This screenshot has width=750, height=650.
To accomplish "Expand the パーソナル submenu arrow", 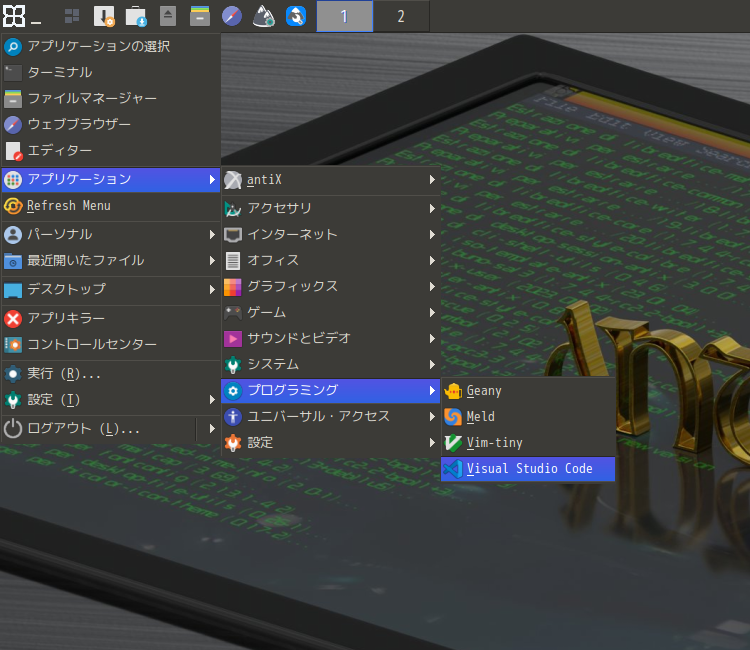I will tap(212, 234).
